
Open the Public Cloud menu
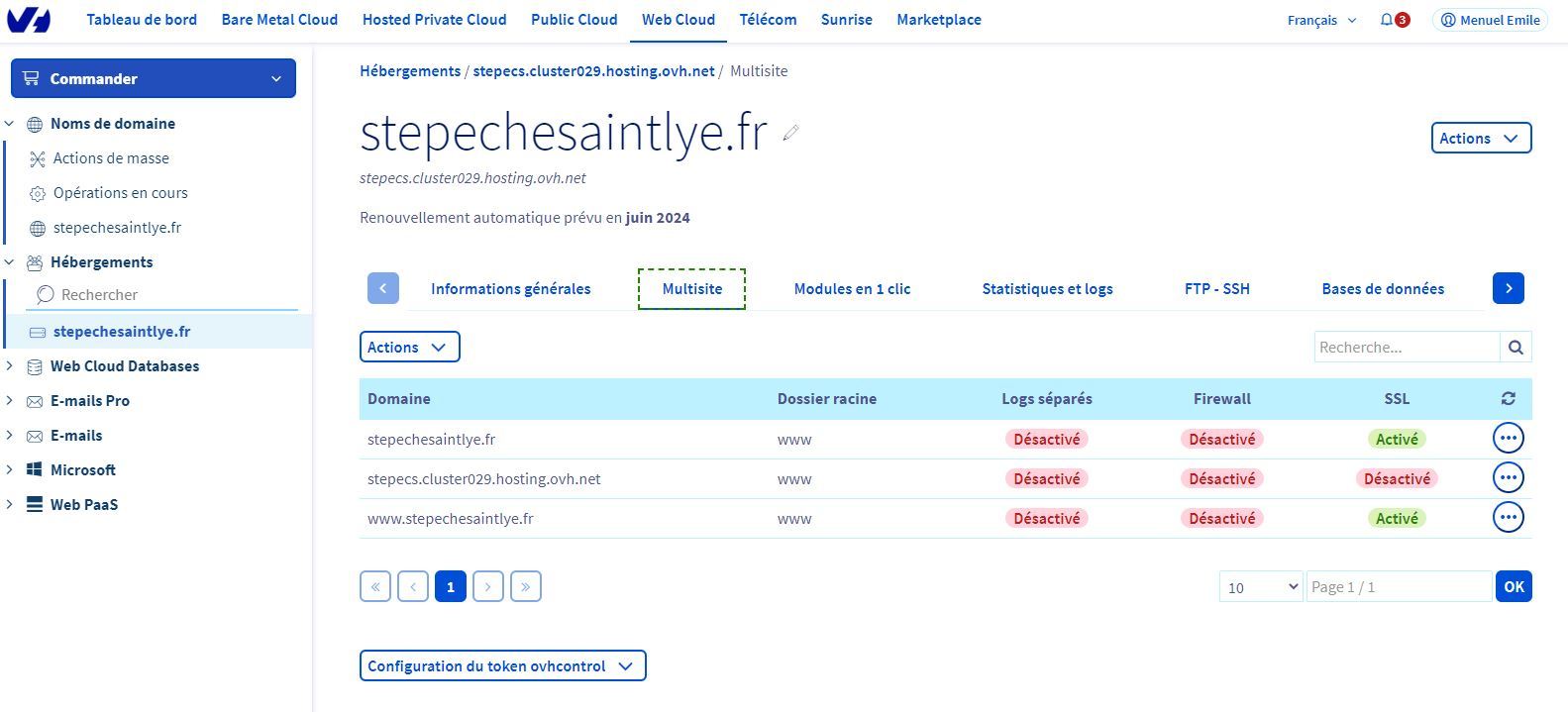[x=574, y=20]
